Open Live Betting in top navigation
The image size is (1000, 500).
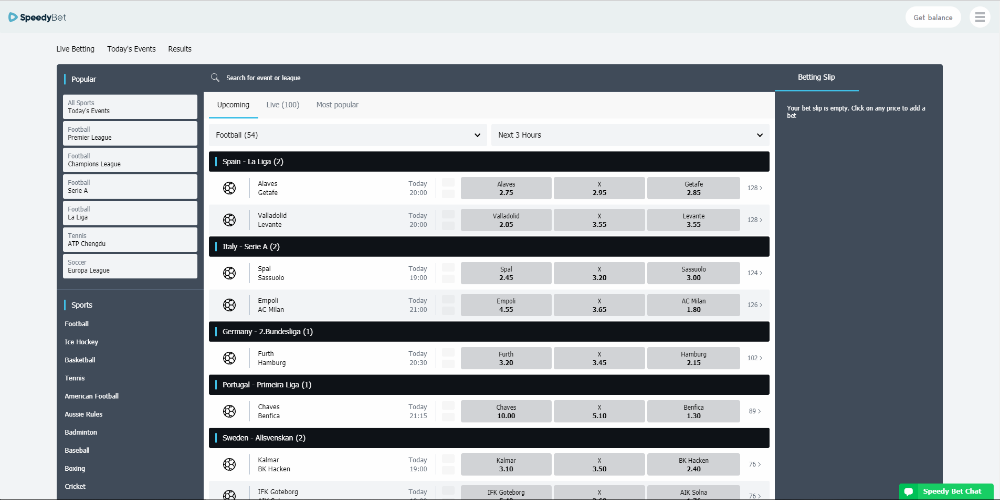(x=75, y=49)
